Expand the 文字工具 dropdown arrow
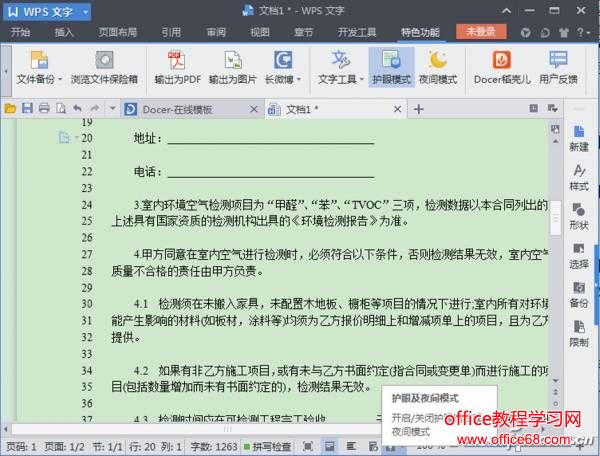600x456 pixels. (x=361, y=80)
